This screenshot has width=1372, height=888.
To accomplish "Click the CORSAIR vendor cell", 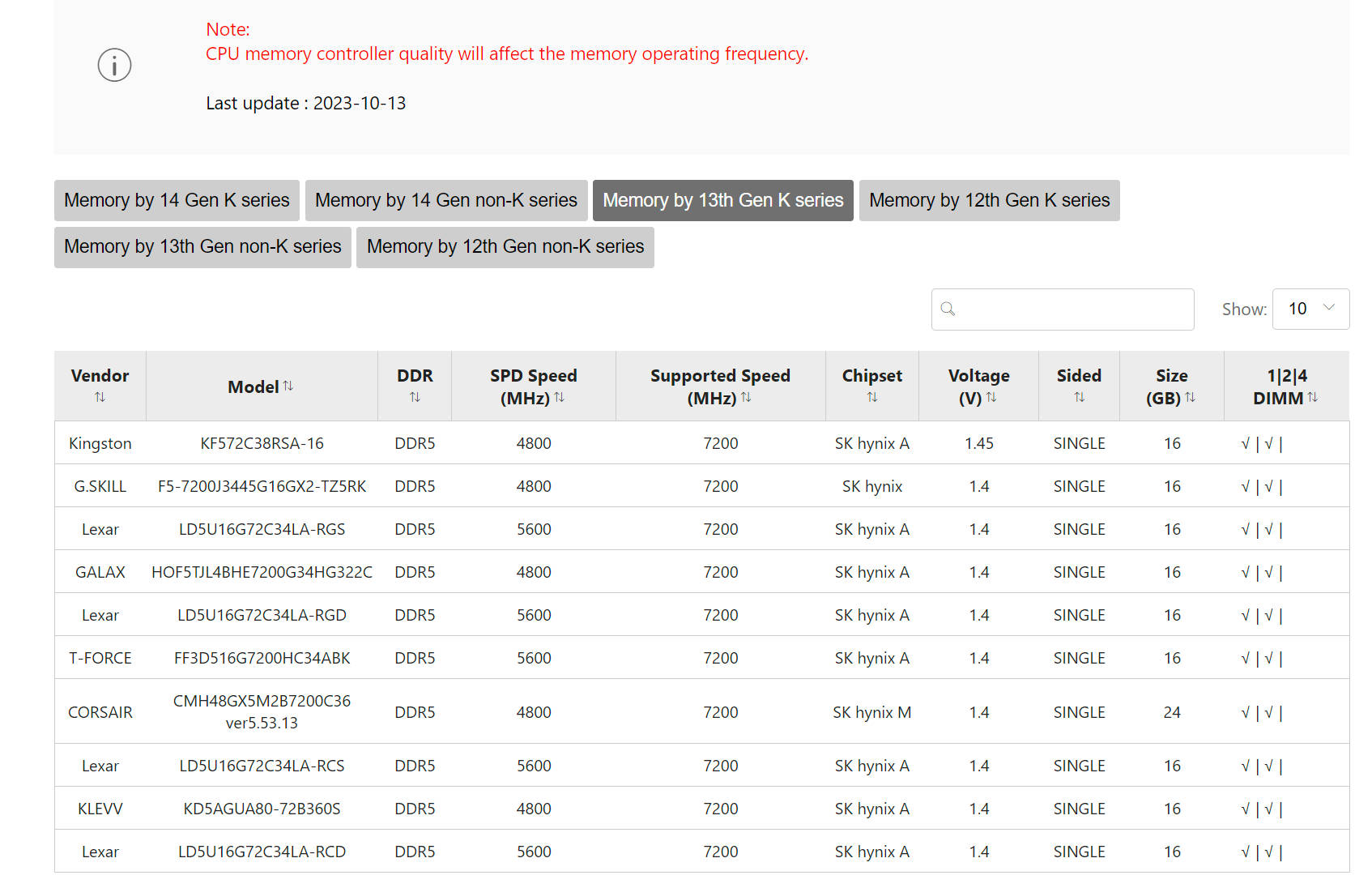I will (100, 712).
